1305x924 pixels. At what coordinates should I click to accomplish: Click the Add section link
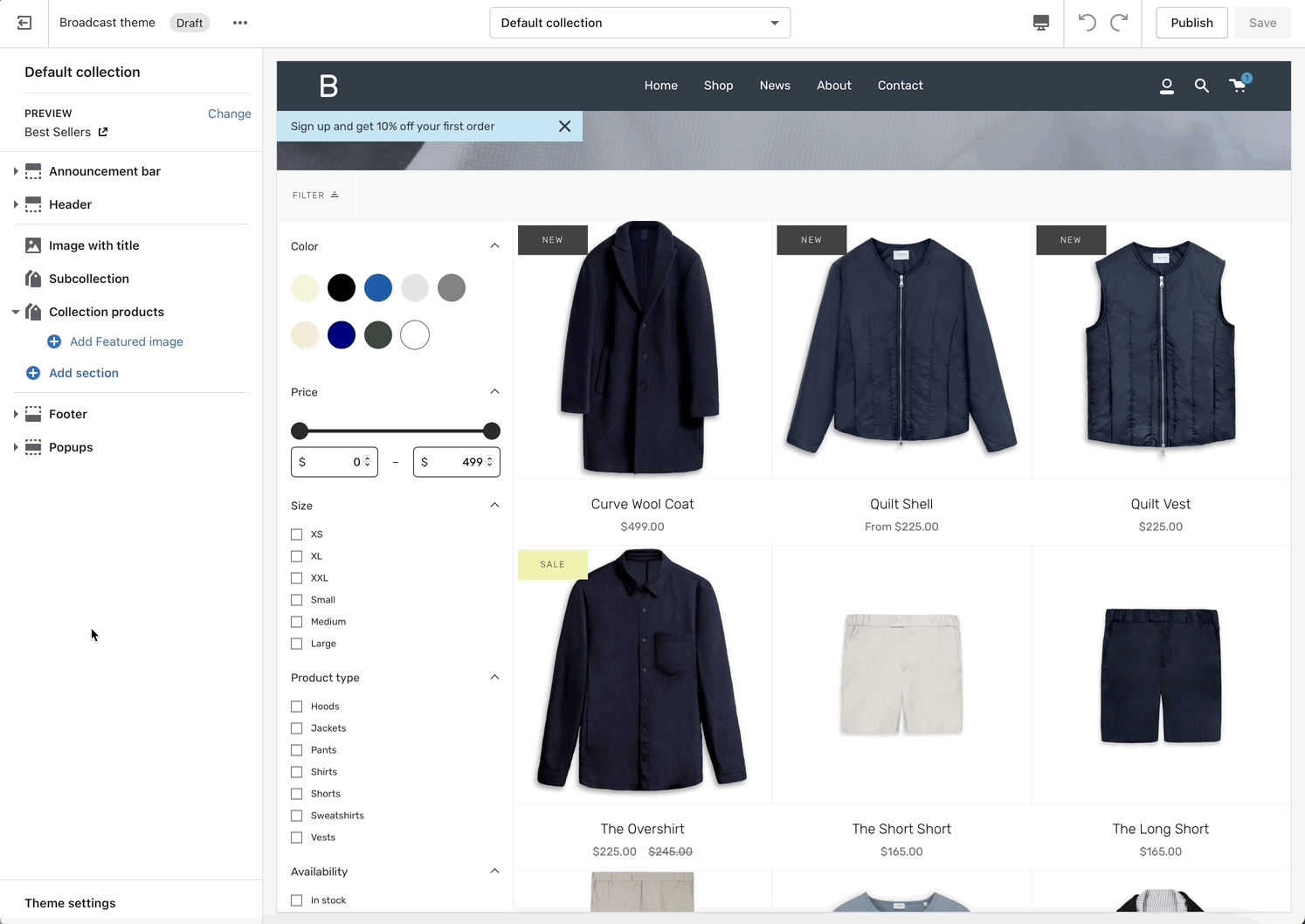84,373
